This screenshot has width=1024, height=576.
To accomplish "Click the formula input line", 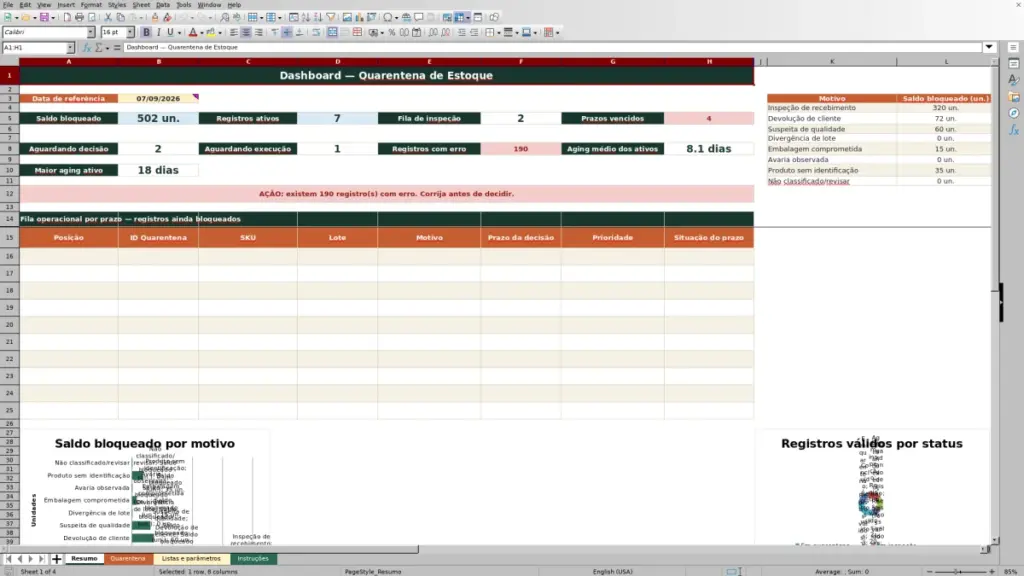I will tap(552, 48).
